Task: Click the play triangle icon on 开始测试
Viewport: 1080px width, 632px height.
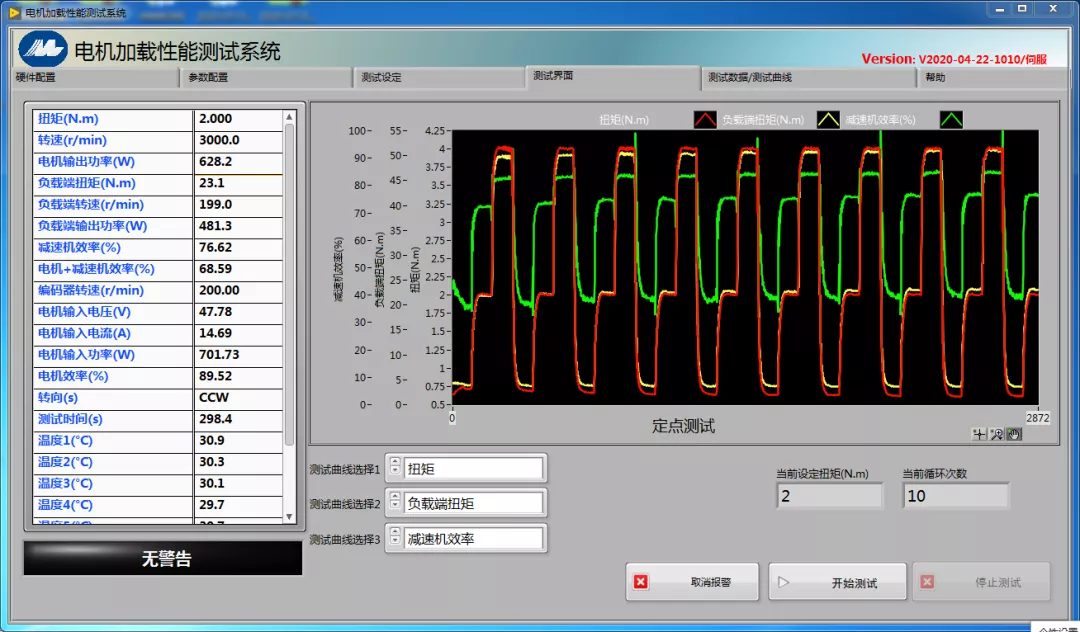Action: coord(784,582)
